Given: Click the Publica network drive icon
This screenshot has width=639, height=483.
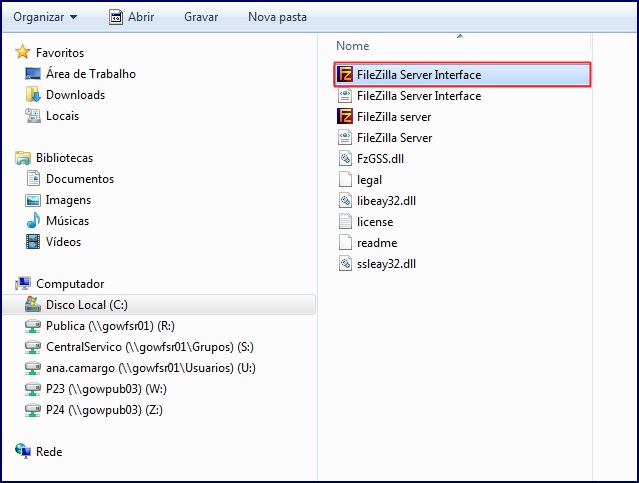Looking at the screenshot, I should pyautogui.click(x=33, y=326).
